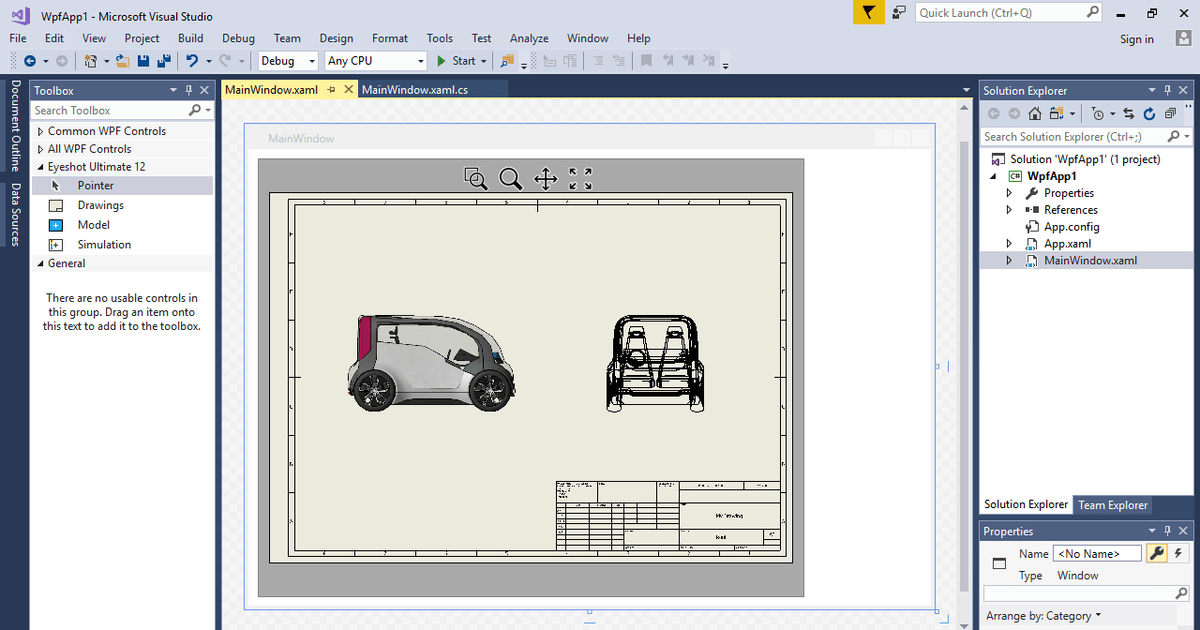This screenshot has width=1200, height=630.
Task: Select the magnifier Zoom tool in viewport
Action: (x=510, y=179)
